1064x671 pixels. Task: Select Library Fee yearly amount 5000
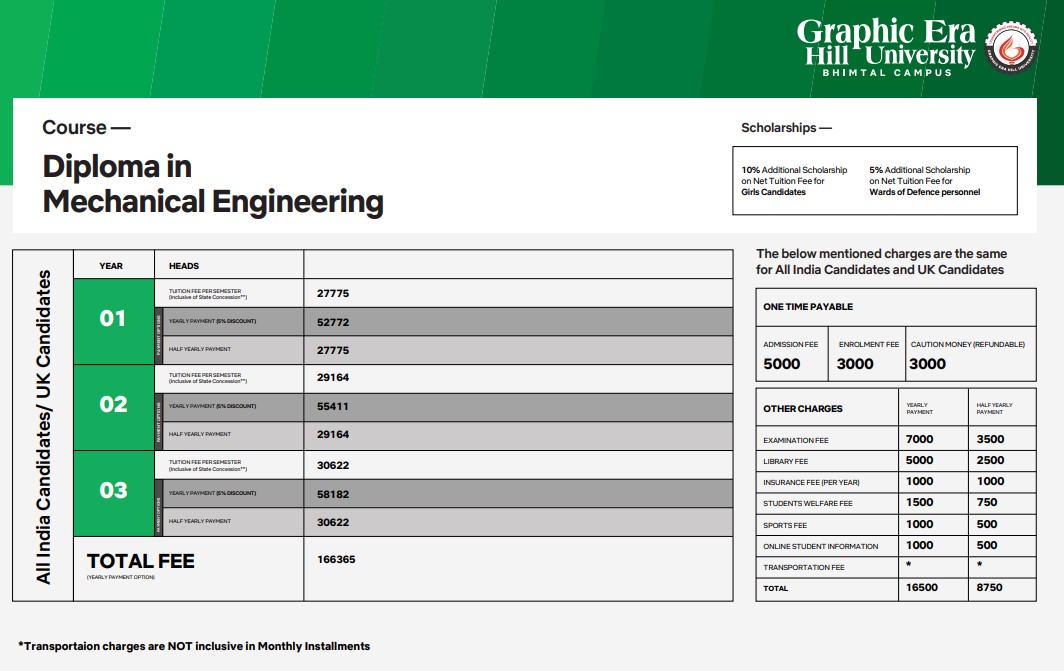[919, 460]
